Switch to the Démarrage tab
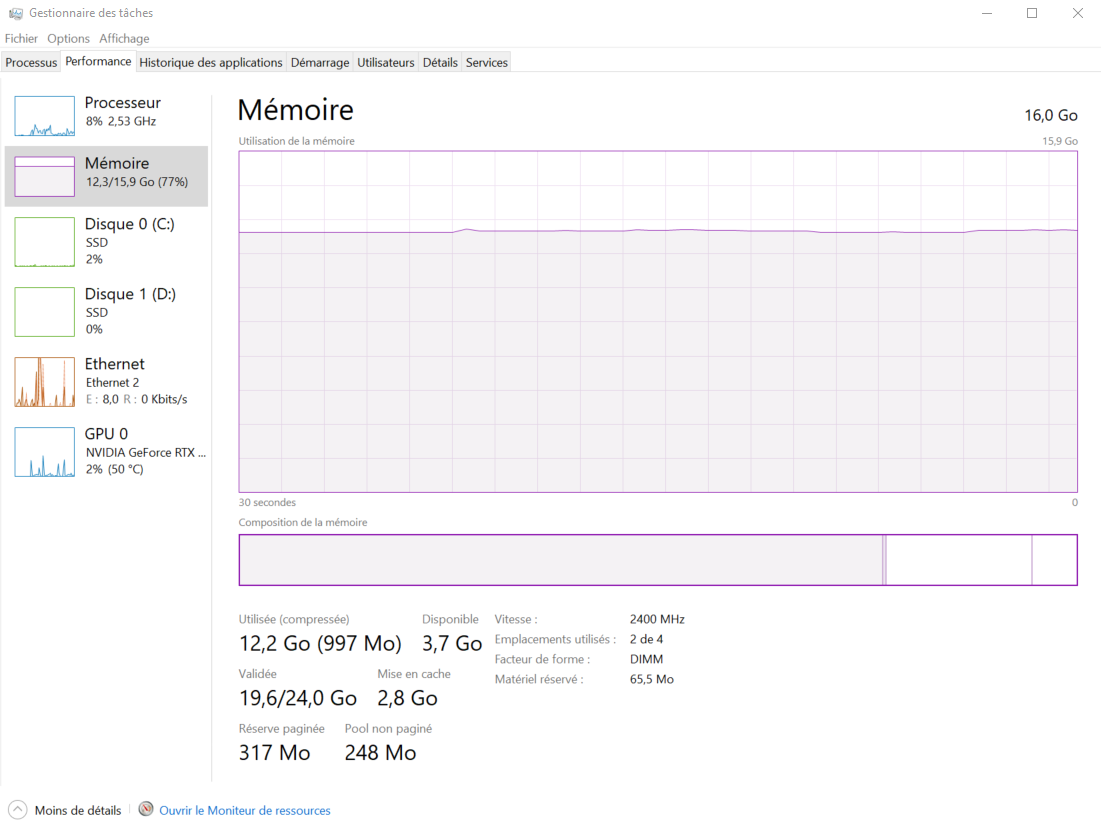Screen dimensions: 1101x833 click(x=319, y=62)
